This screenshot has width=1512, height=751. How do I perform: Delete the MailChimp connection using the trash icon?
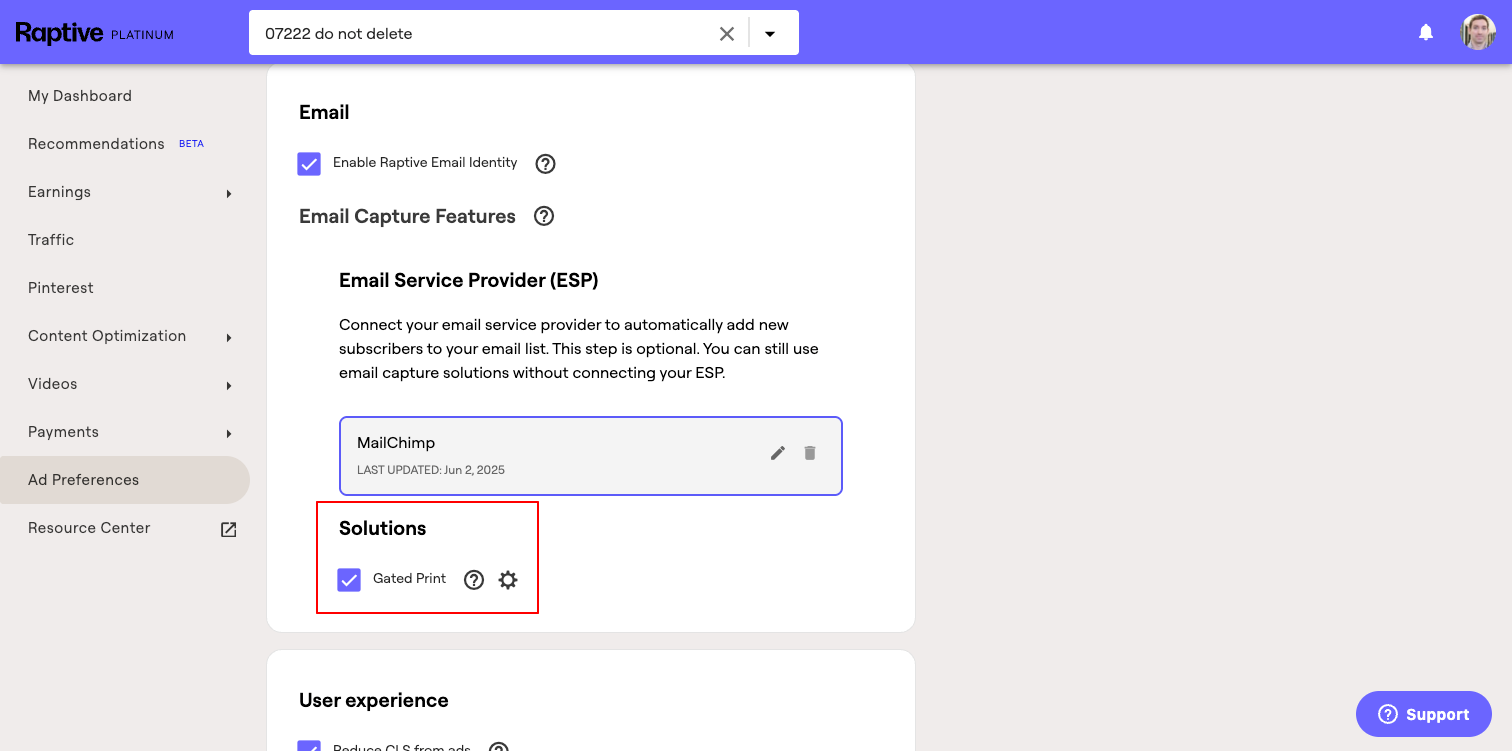click(x=810, y=453)
